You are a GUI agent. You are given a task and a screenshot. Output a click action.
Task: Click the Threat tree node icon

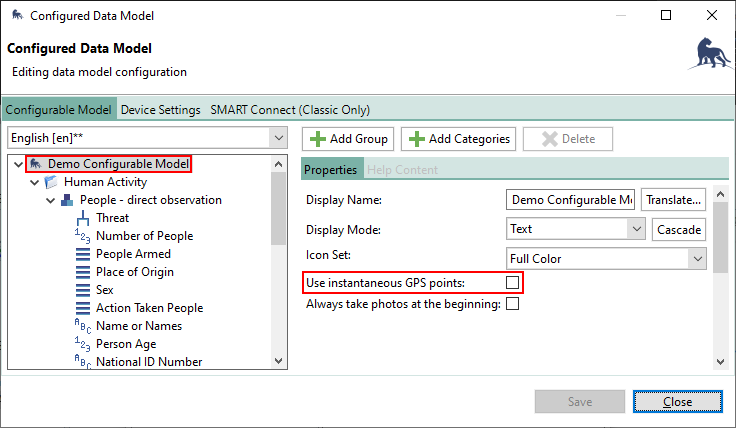pyautogui.click(x=83, y=218)
